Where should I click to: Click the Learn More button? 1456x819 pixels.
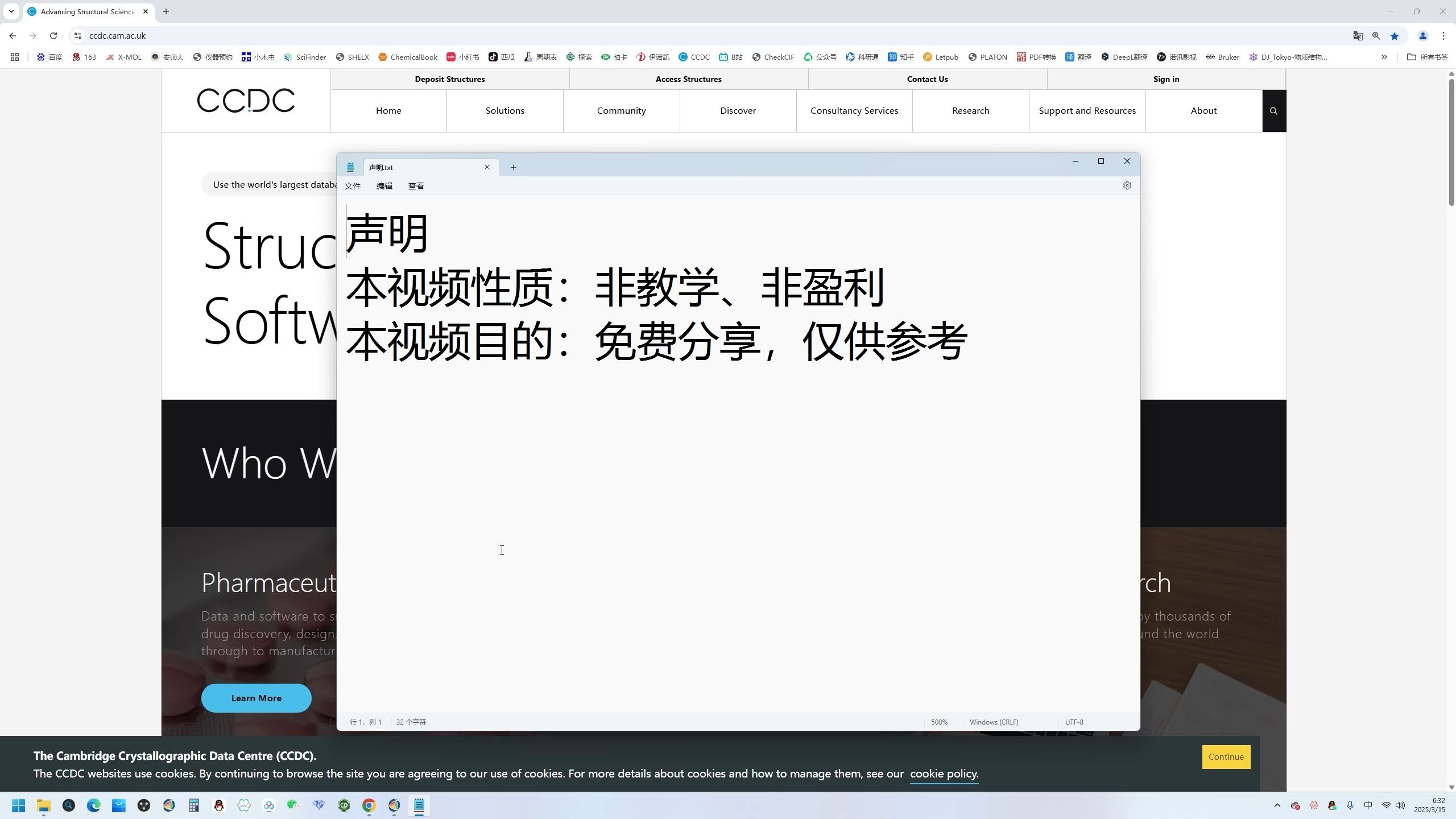[257, 698]
